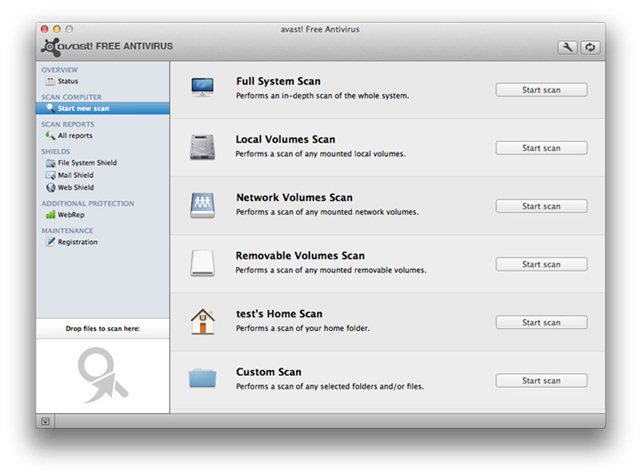Select Web Shield in sidebar
640x476 pixels.
75,187
